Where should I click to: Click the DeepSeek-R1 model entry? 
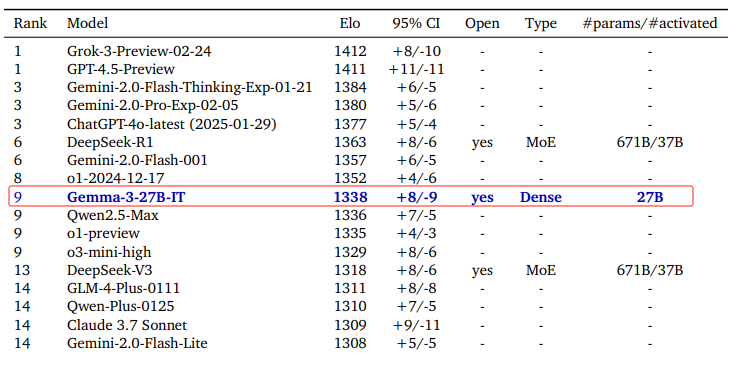coord(110,142)
